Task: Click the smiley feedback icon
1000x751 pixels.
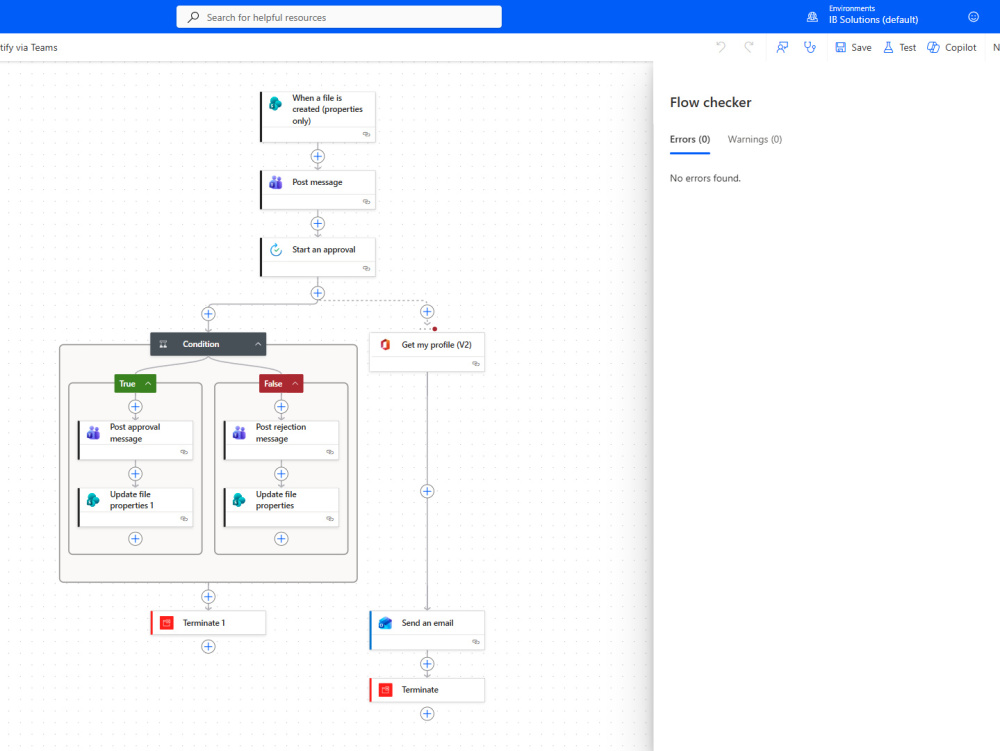Action: [973, 17]
